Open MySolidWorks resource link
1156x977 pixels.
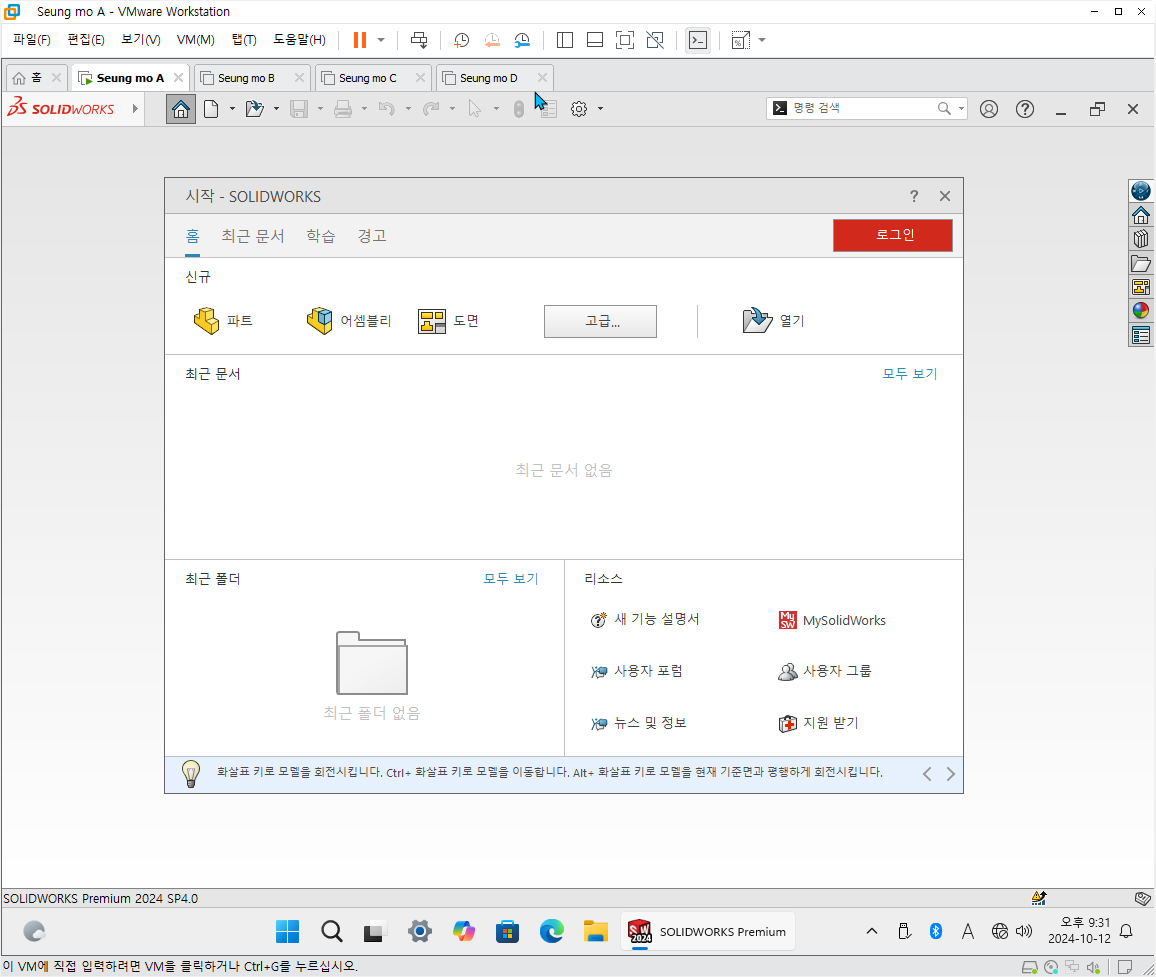pos(832,620)
